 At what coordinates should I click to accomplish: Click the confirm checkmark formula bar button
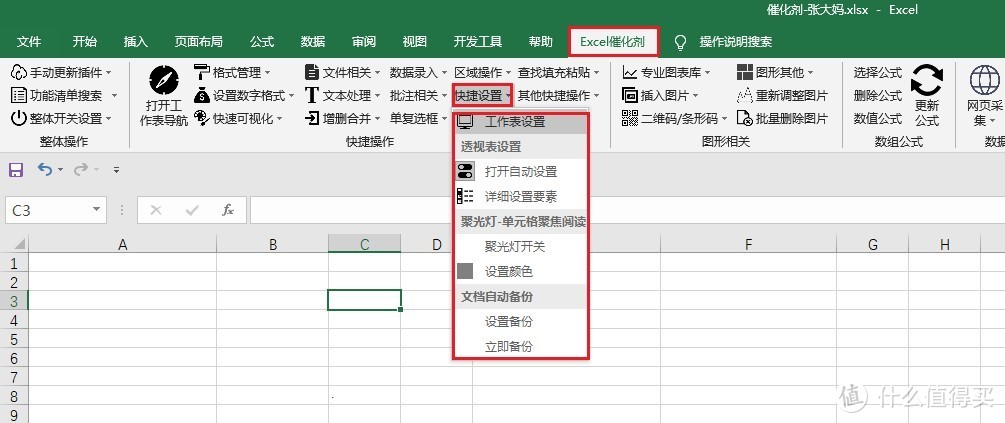point(192,210)
